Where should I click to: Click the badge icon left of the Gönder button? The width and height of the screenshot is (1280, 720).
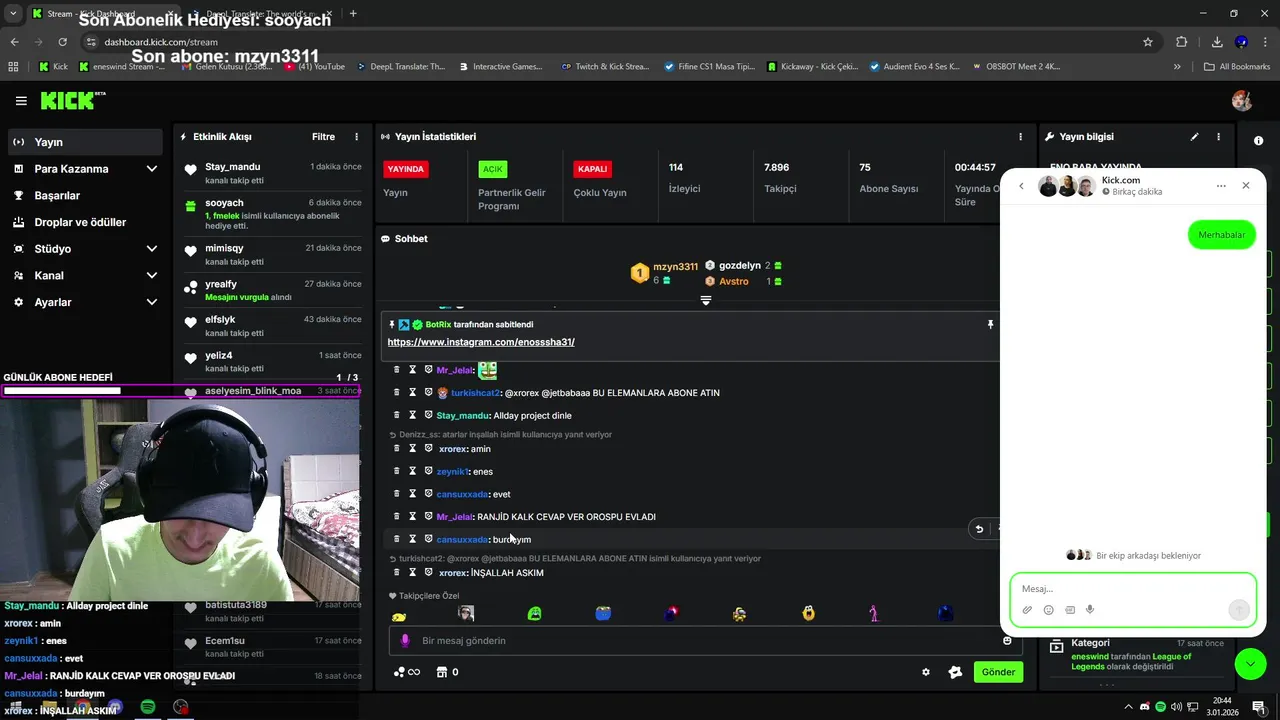coord(955,672)
